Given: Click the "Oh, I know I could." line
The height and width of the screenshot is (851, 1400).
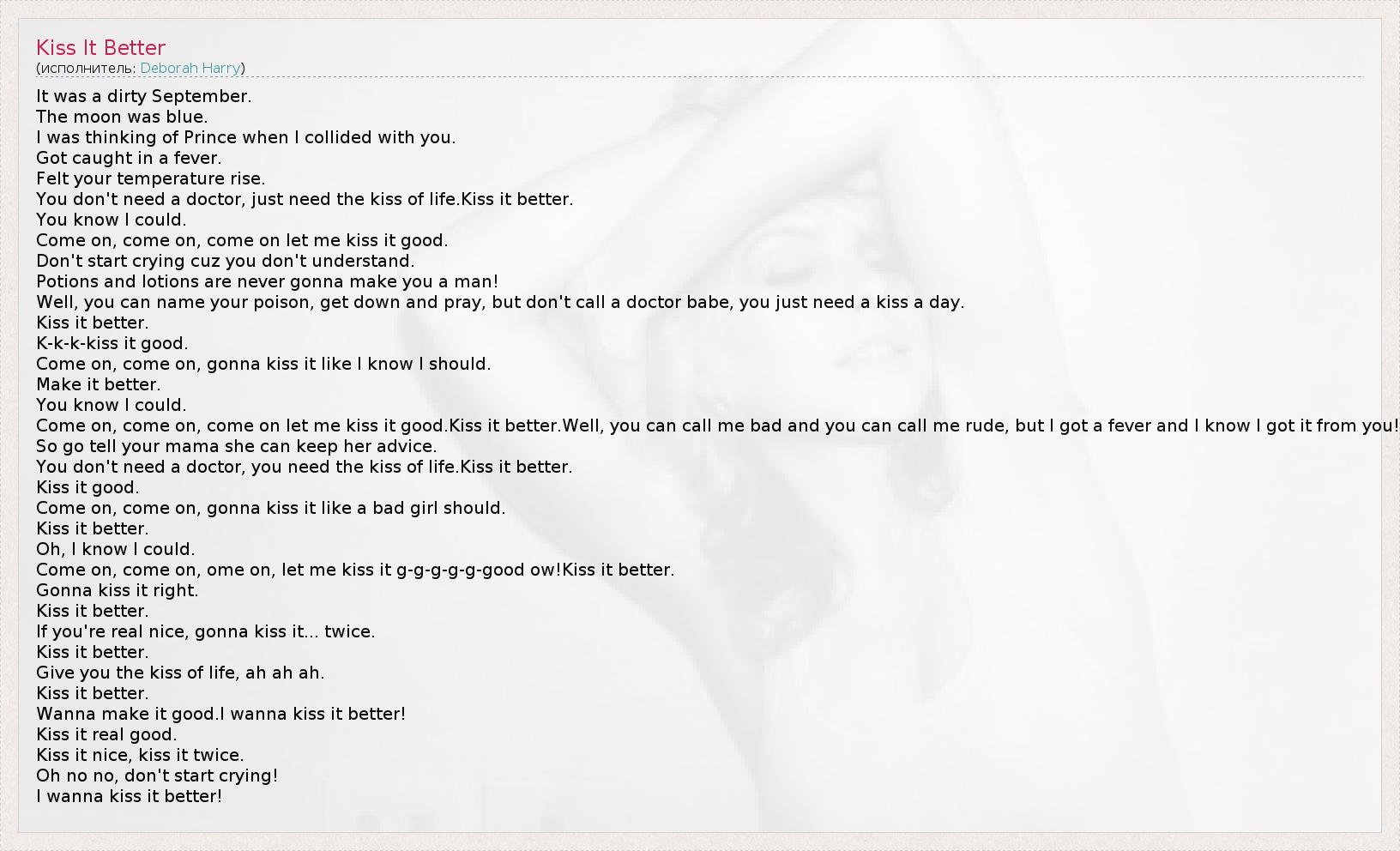Looking at the screenshot, I should [x=115, y=549].
